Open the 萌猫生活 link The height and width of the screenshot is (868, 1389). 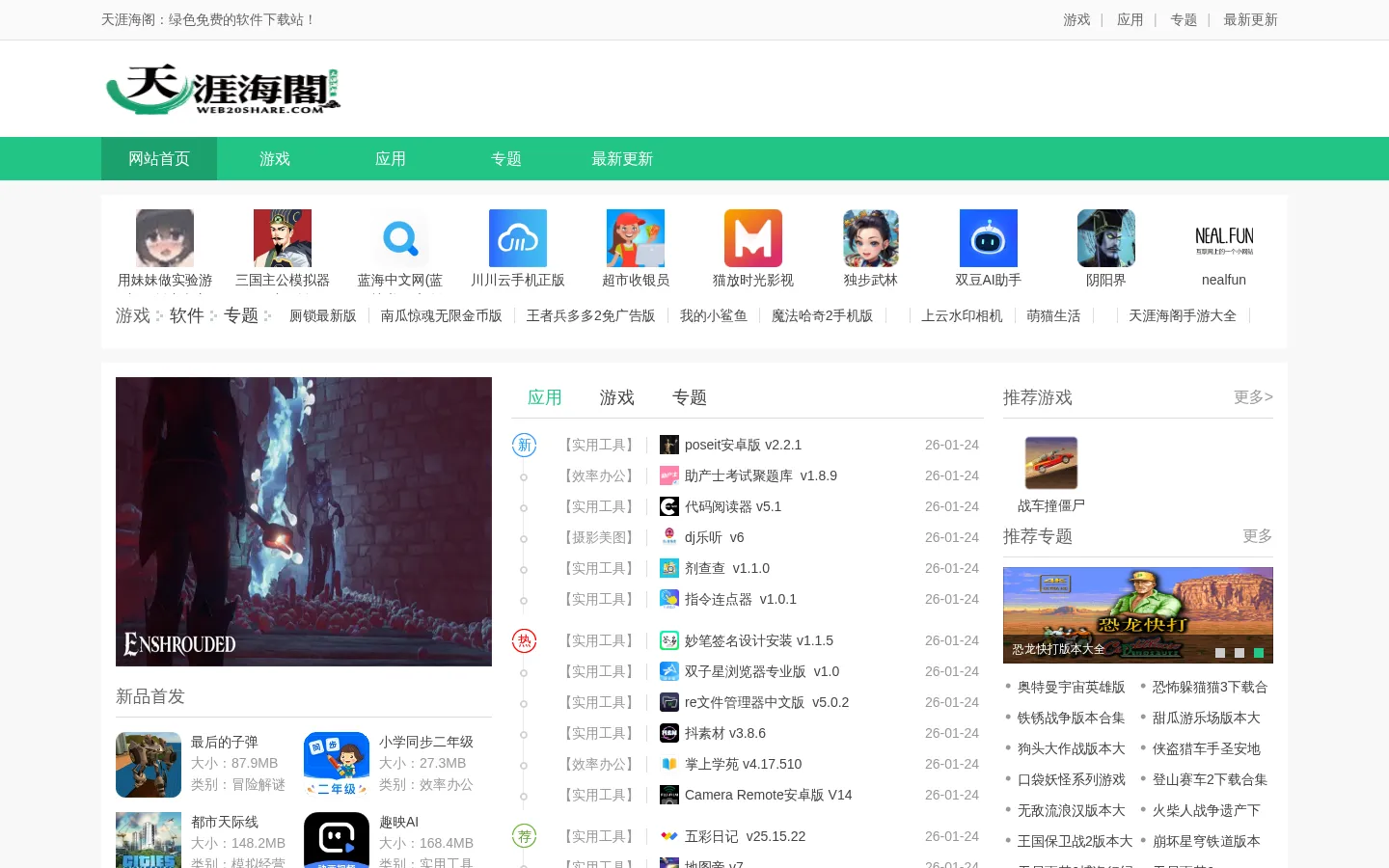(x=1053, y=315)
